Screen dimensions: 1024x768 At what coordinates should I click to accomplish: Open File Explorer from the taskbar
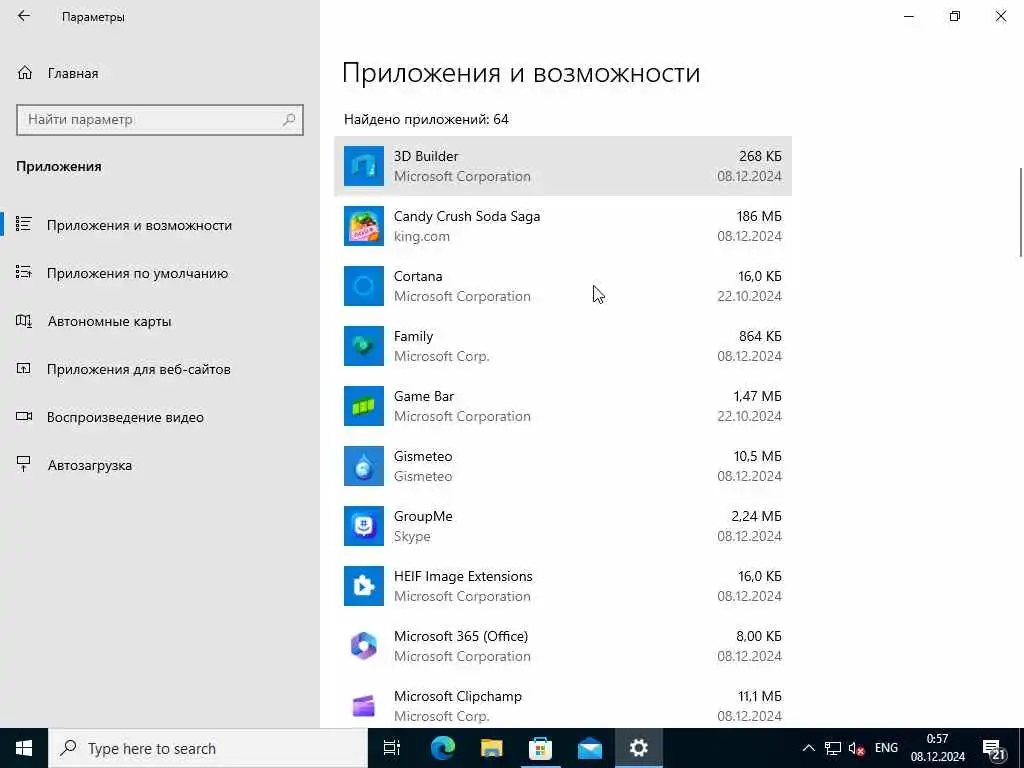point(492,748)
